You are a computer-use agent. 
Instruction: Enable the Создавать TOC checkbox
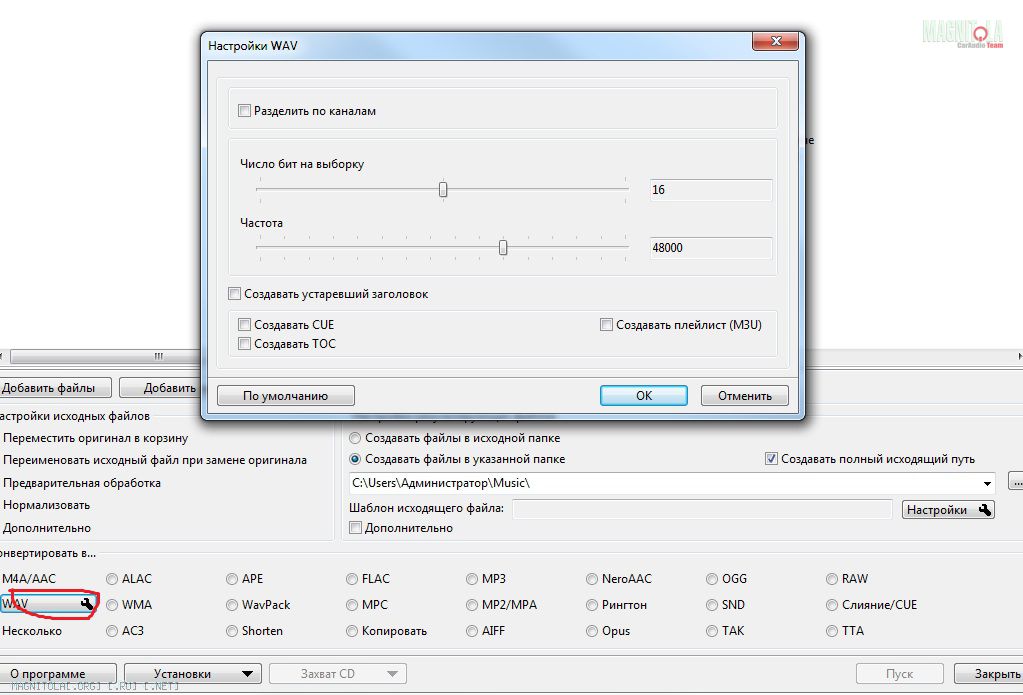tap(245, 344)
